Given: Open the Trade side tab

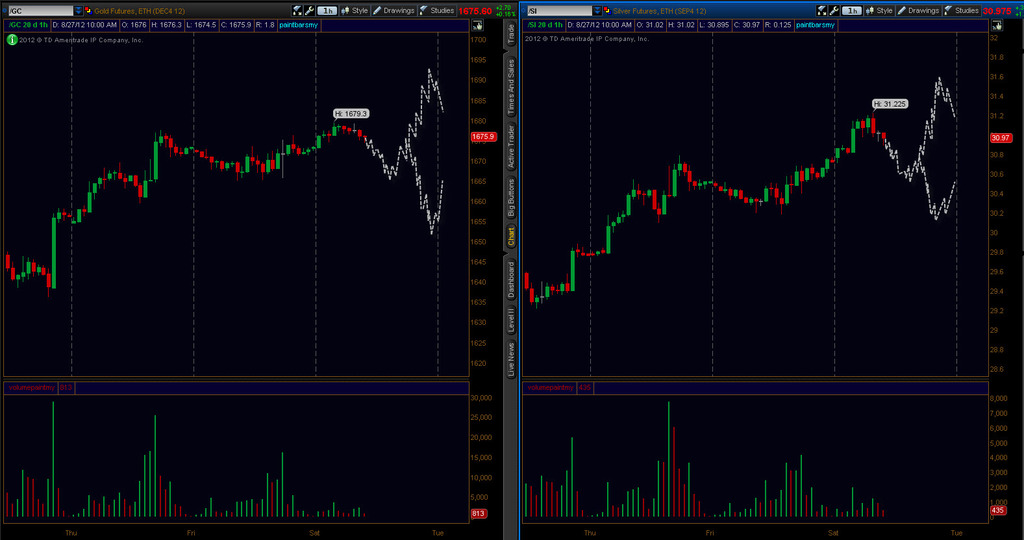Looking at the screenshot, I should (x=511, y=34).
